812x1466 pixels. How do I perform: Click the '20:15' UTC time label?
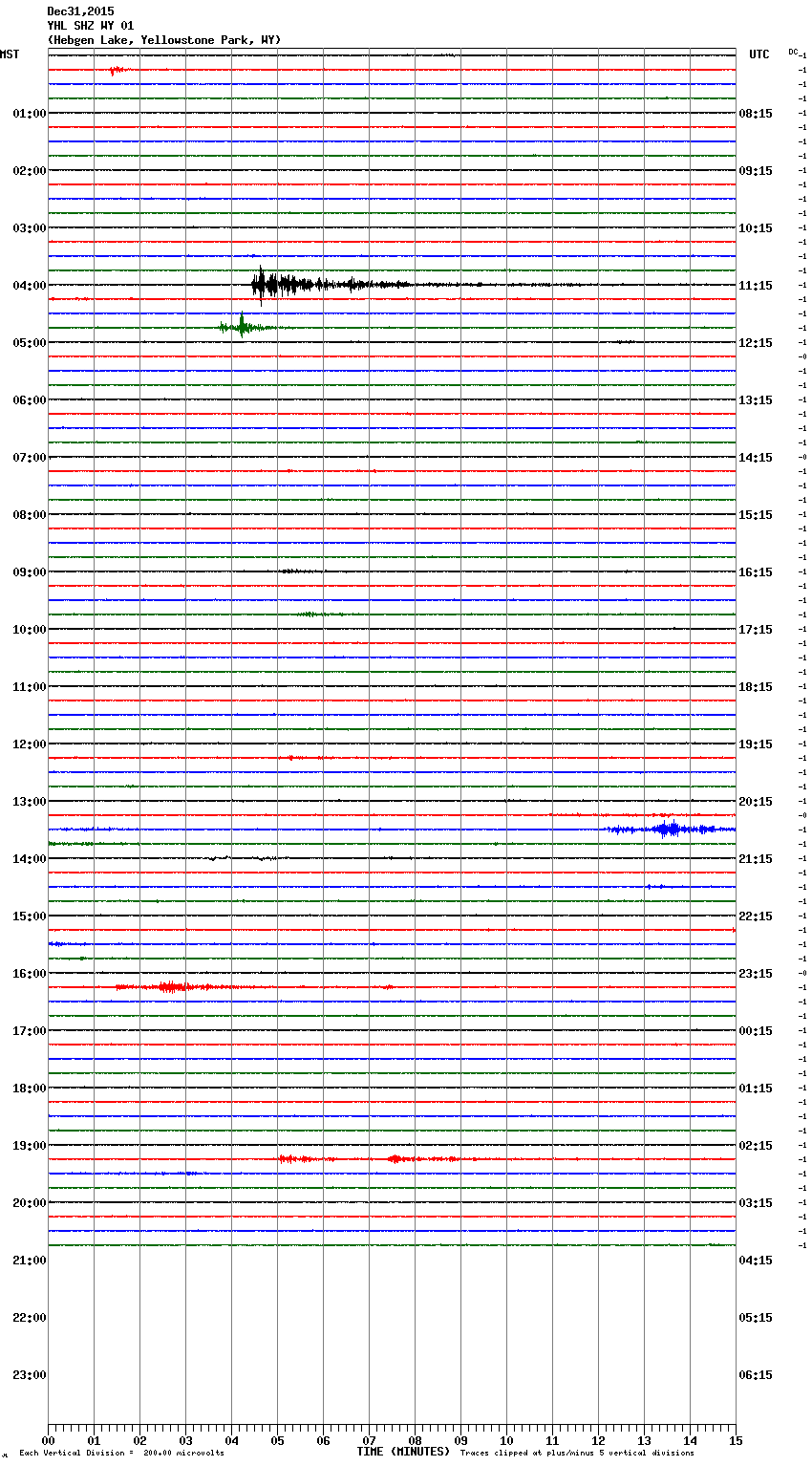pos(756,802)
